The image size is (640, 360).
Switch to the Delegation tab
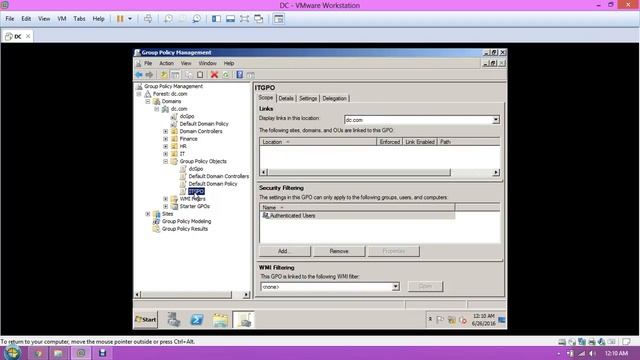[x=334, y=98]
